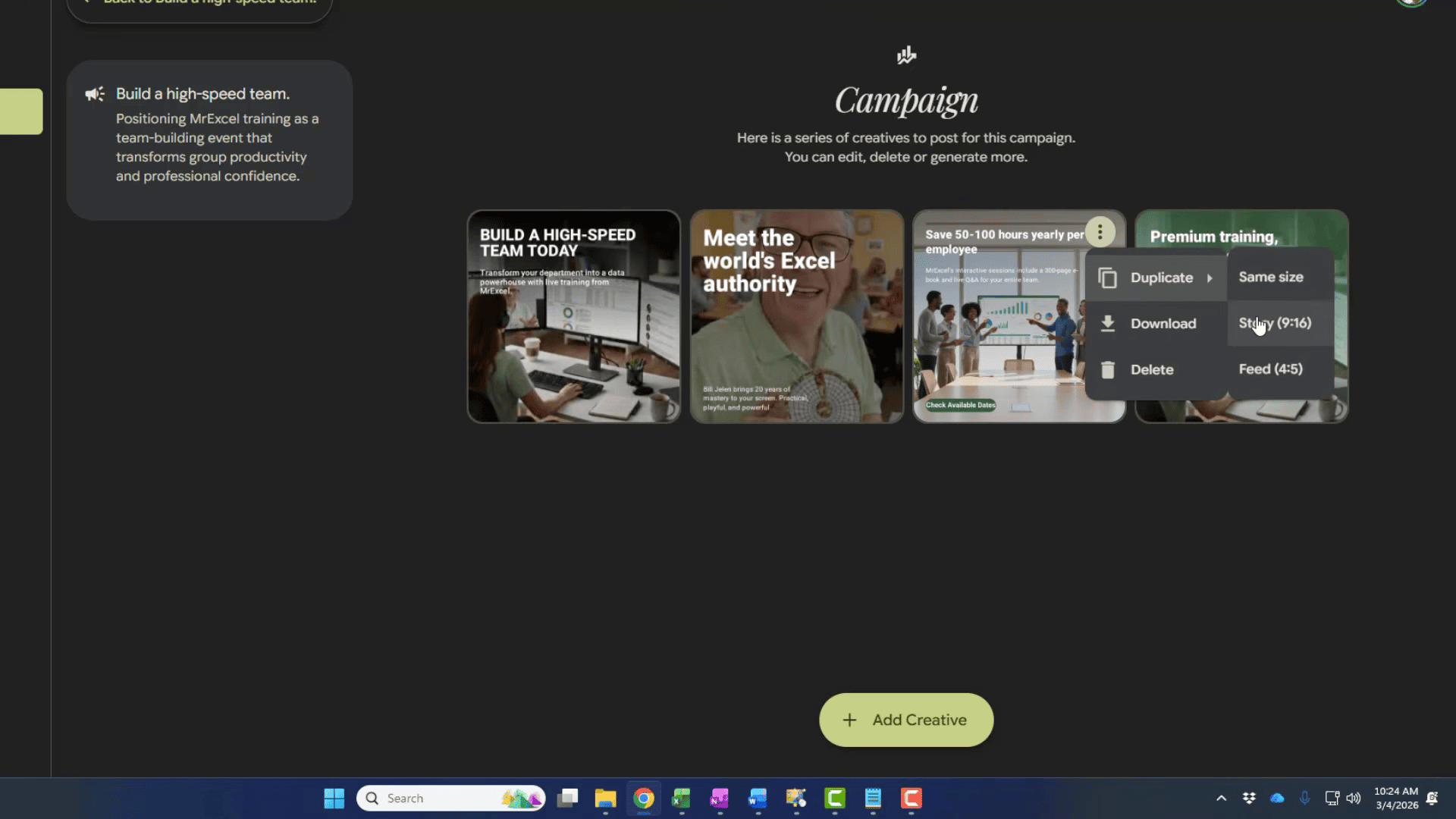Open OneNote from the taskbar
Screen dimensions: 1456x819
(x=720, y=799)
